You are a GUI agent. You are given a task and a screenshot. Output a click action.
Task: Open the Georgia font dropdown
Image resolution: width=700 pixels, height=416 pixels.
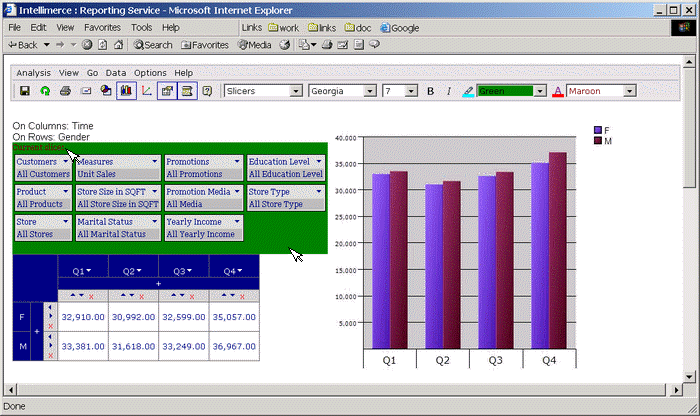(369, 91)
